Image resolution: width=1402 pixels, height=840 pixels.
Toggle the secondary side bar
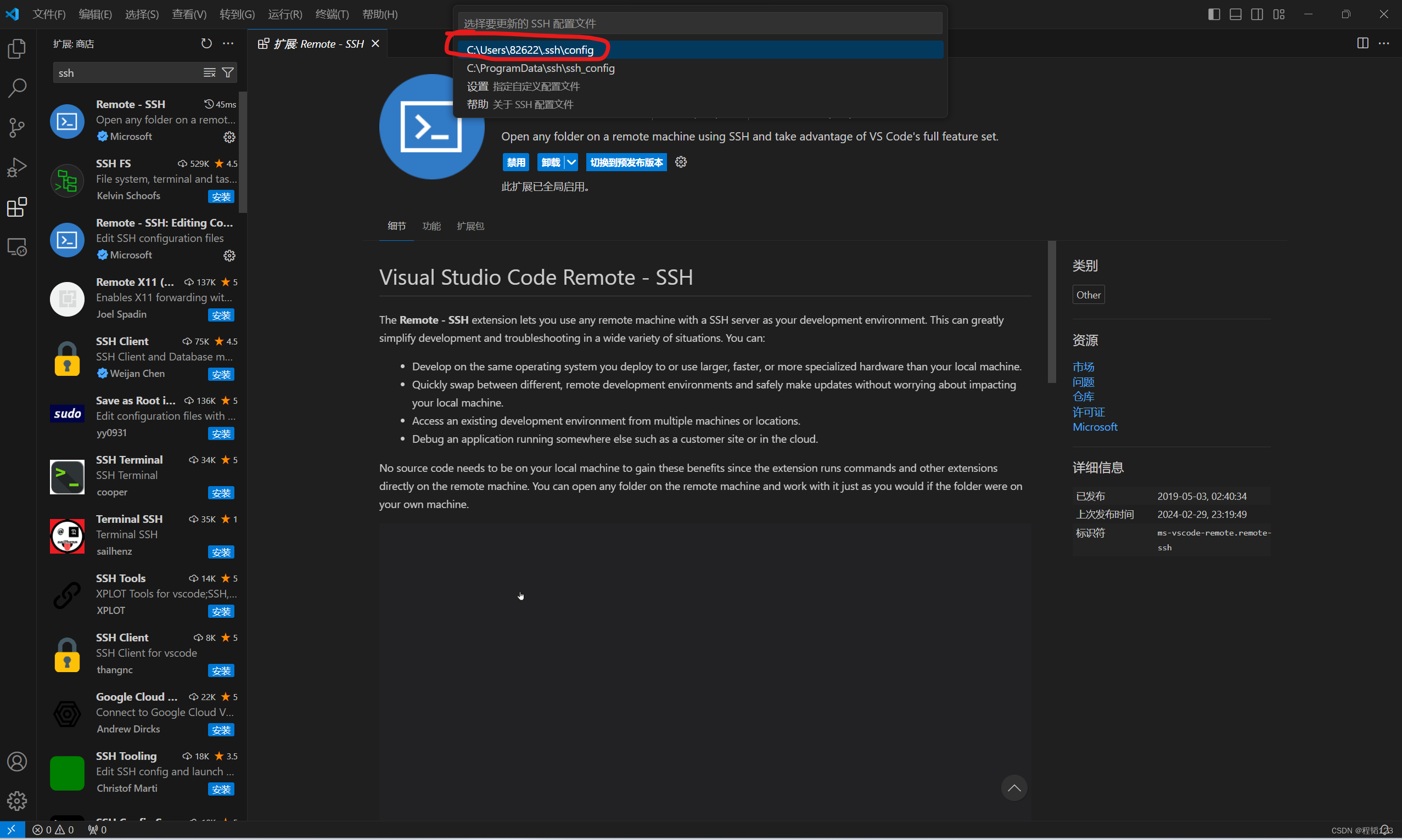[1257, 14]
